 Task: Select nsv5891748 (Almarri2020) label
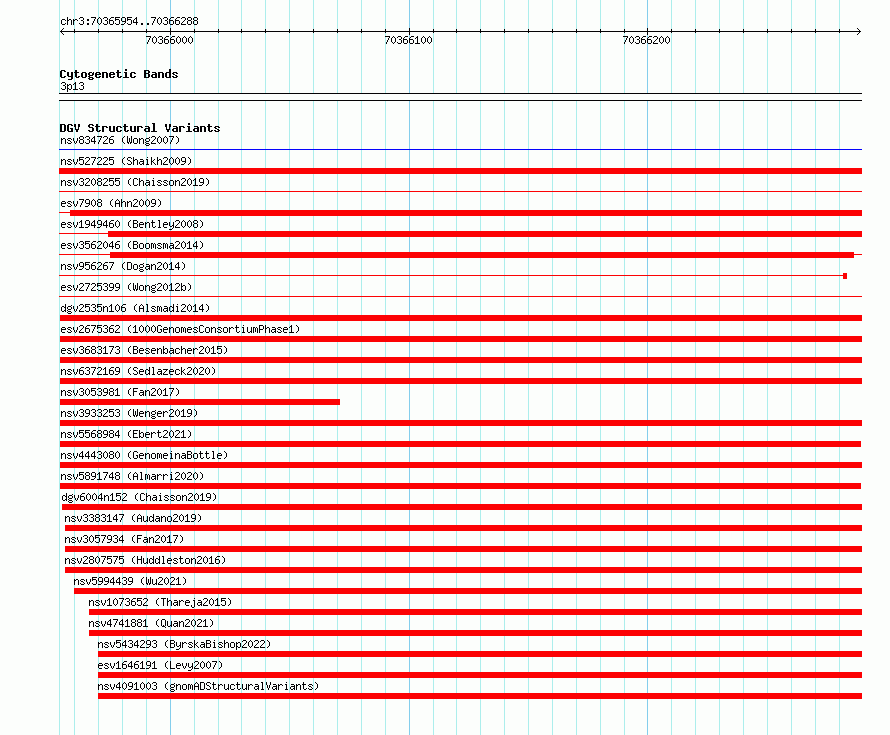click(x=132, y=476)
